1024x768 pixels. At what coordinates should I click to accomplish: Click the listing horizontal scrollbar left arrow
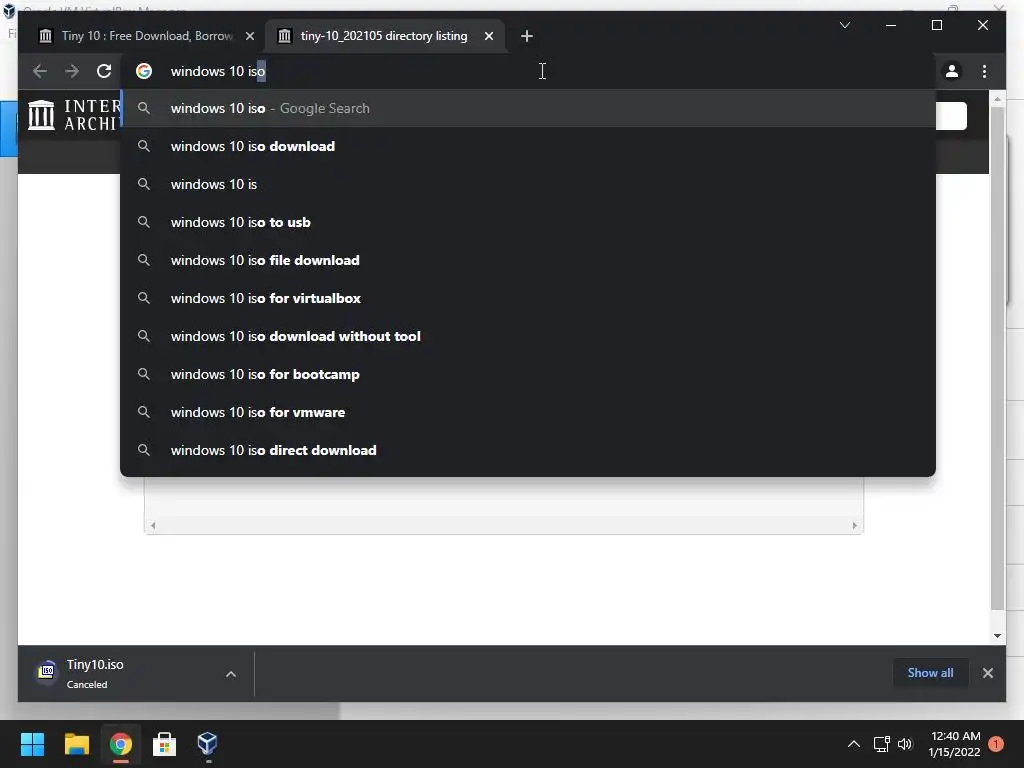(x=153, y=525)
